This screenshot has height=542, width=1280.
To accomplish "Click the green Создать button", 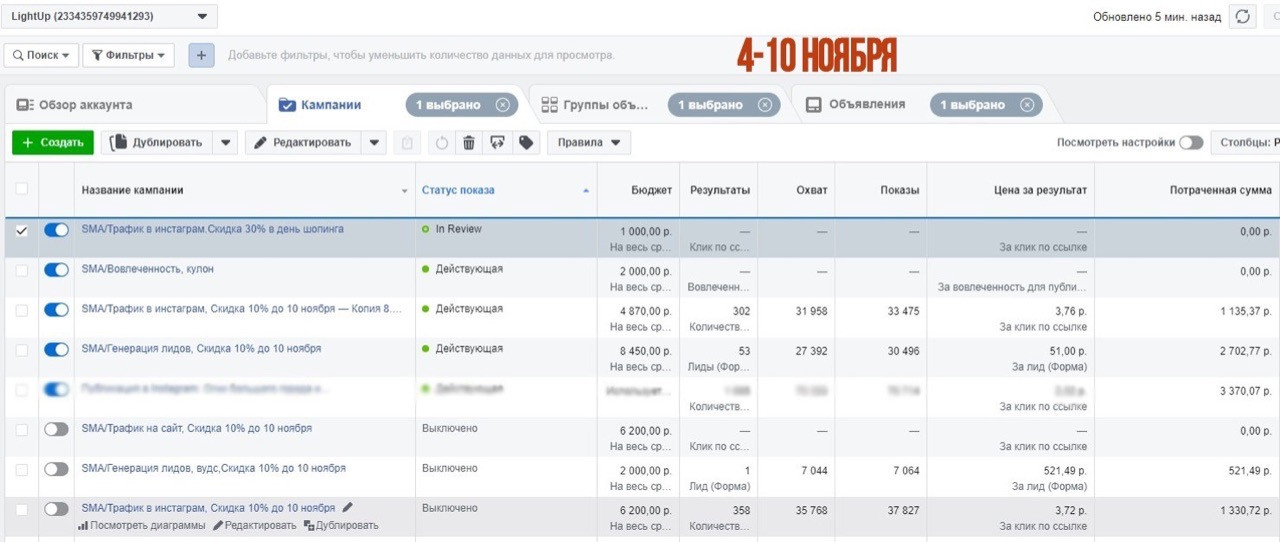I will click(53, 143).
